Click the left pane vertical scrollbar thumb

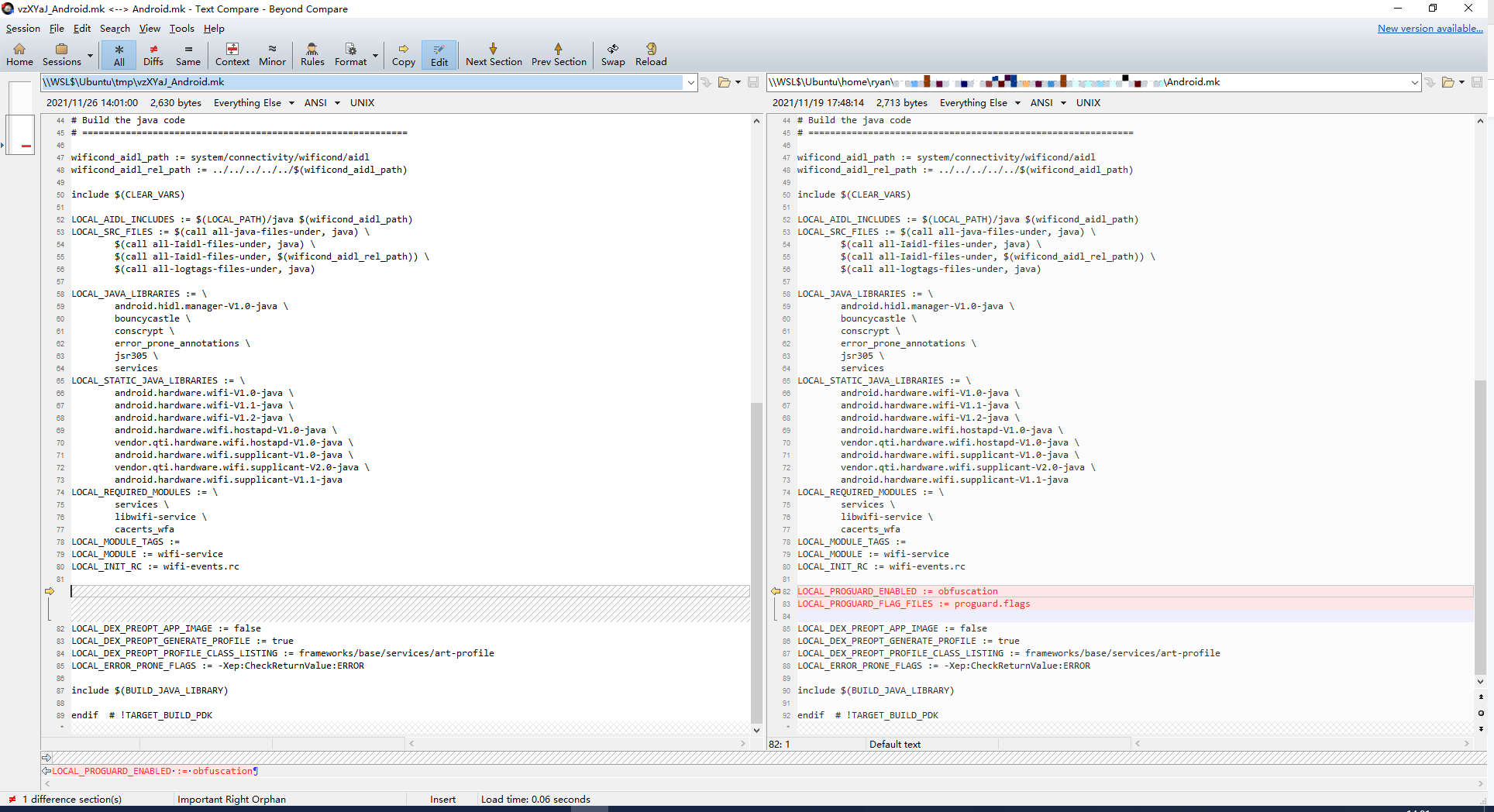pos(756,562)
